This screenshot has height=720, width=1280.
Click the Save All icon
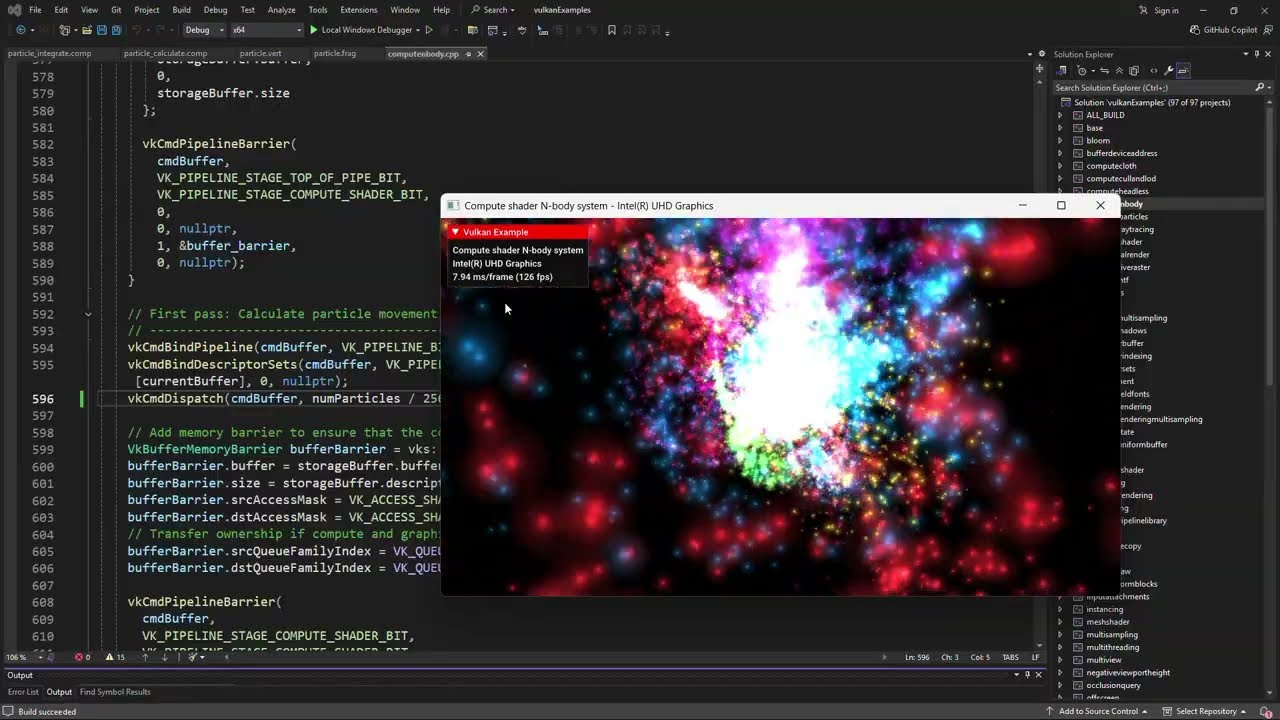click(117, 30)
